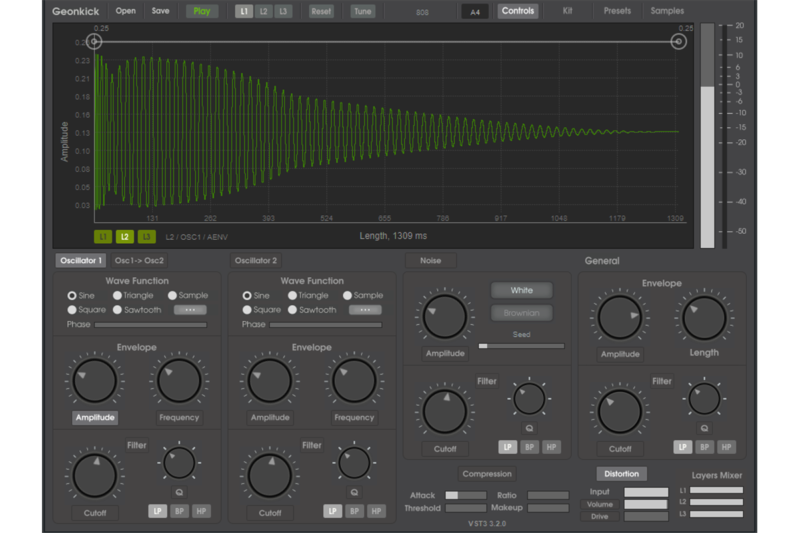This screenshot has height=533, width=800.
Task: Enable the Distortion effect
Action: [621, 474]
